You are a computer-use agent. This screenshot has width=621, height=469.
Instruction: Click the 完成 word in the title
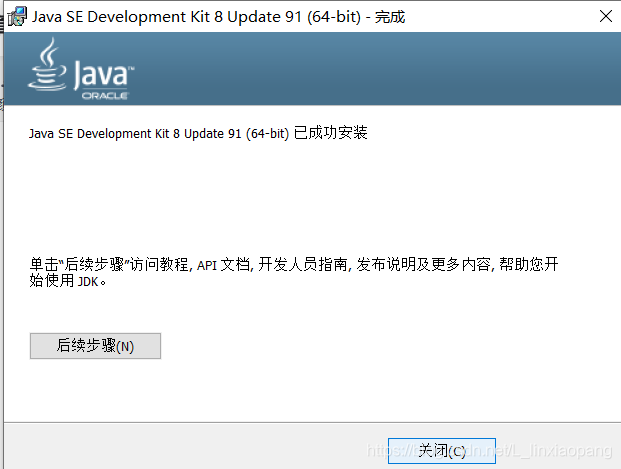390,17
